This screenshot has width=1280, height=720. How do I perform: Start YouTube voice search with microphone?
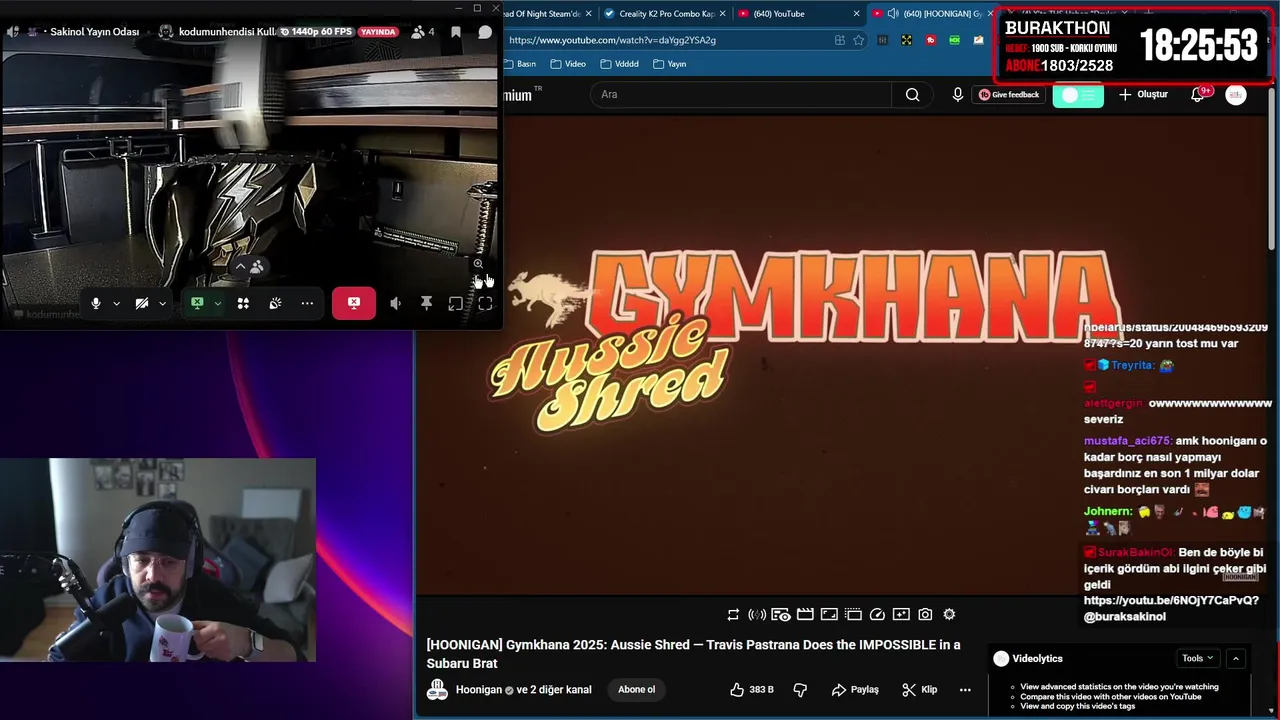958,94
